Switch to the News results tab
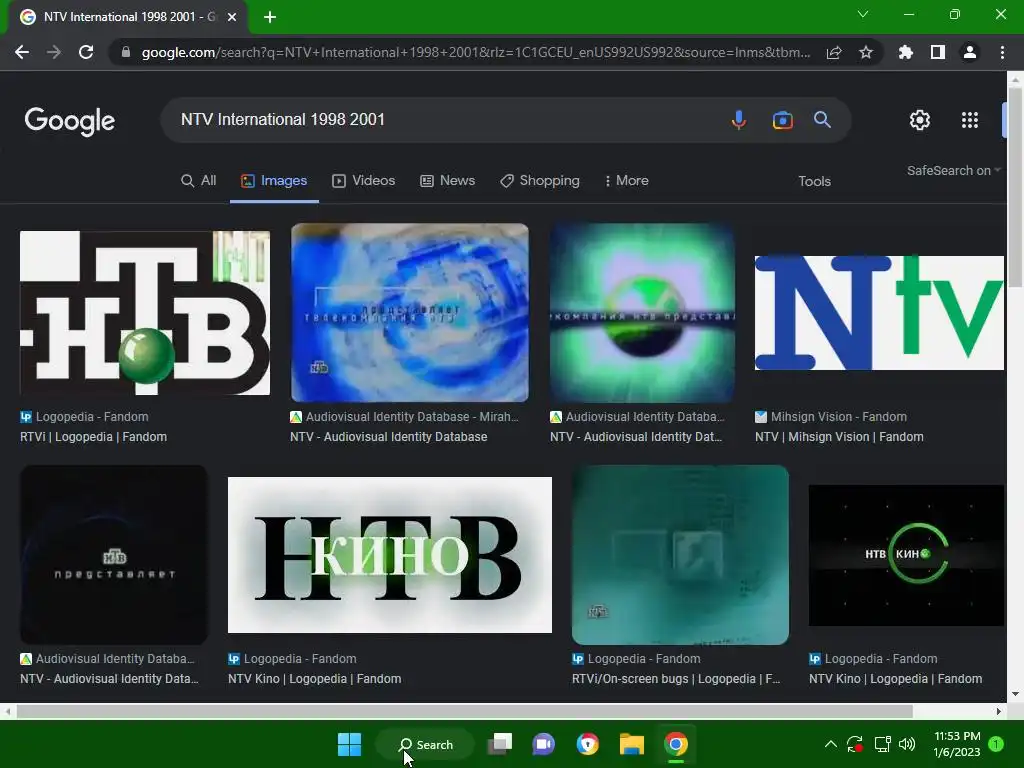Viewport: 1024px width, 768px height. point(447,181)
